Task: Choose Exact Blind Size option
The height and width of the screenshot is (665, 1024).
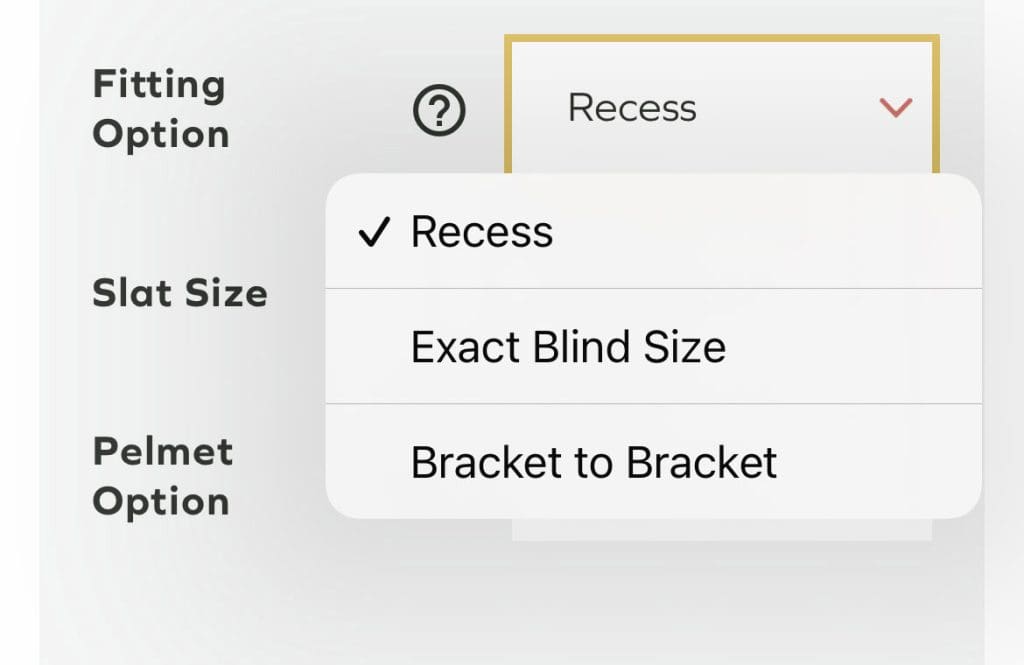Action: pyautogui.click(x=568, y=347)
